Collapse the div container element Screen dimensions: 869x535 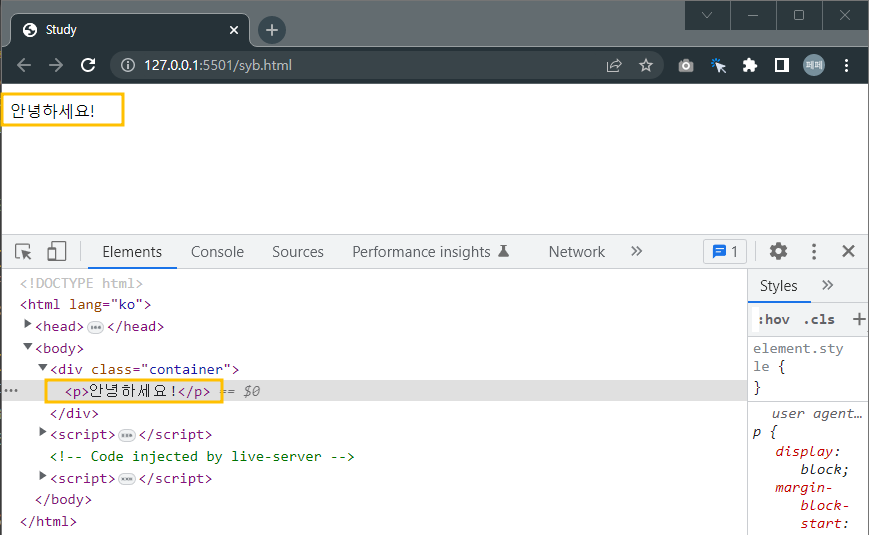43,368
